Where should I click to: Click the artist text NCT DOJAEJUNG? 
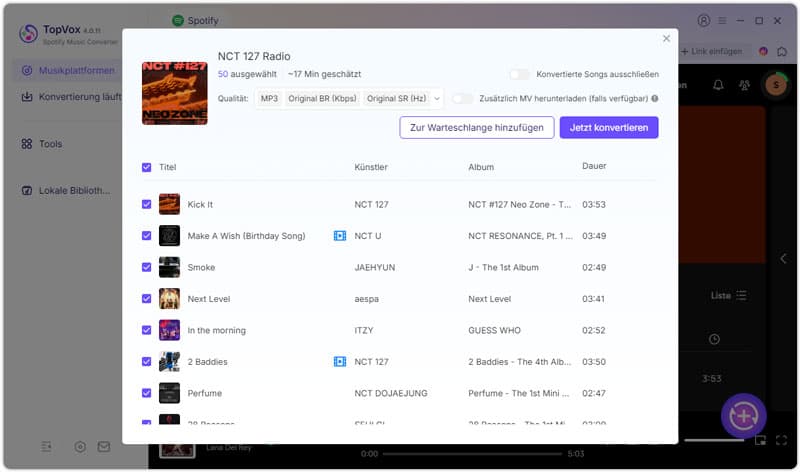point(391,393)
